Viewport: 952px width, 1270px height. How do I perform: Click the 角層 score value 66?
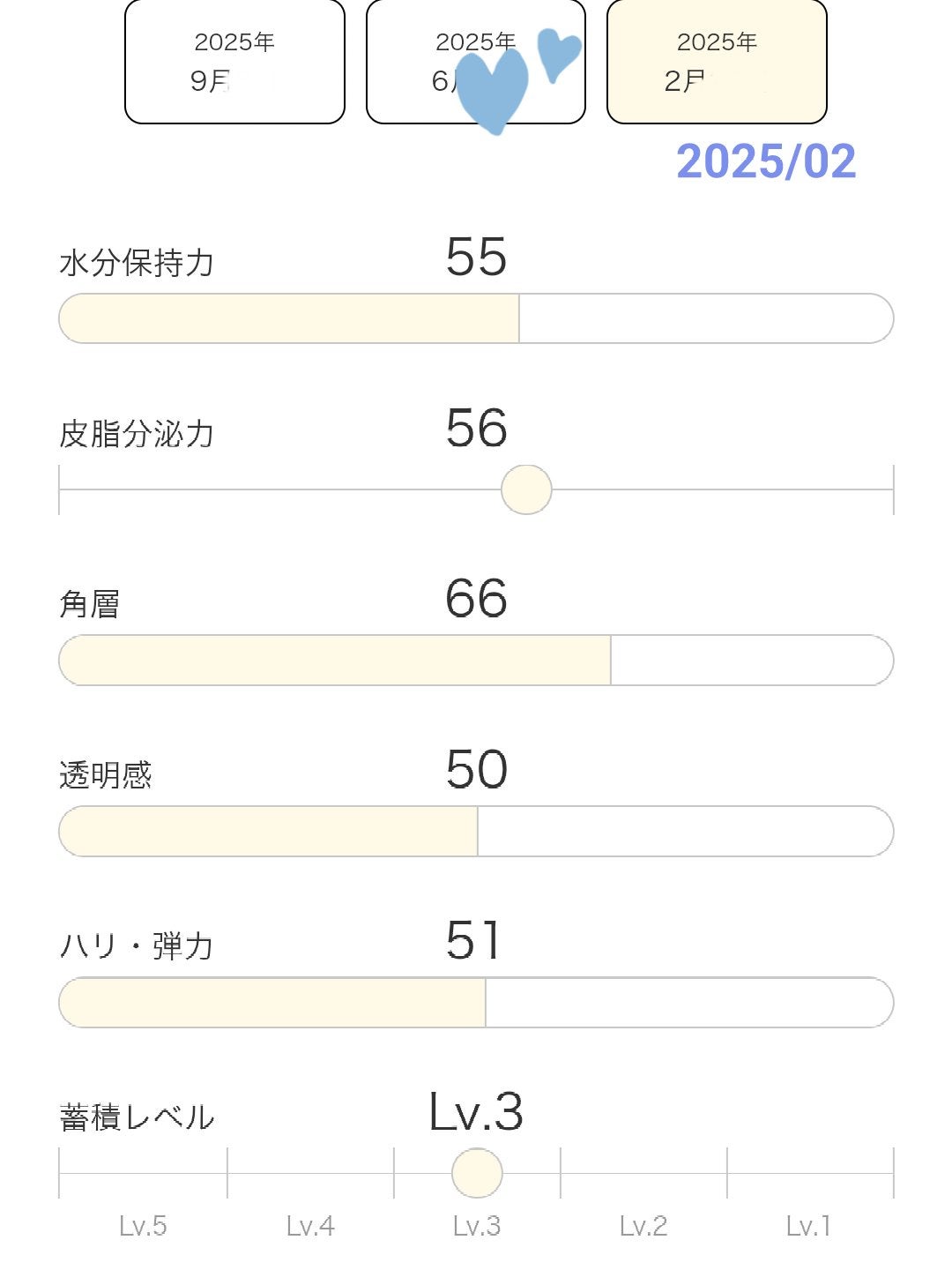[476, 599]
